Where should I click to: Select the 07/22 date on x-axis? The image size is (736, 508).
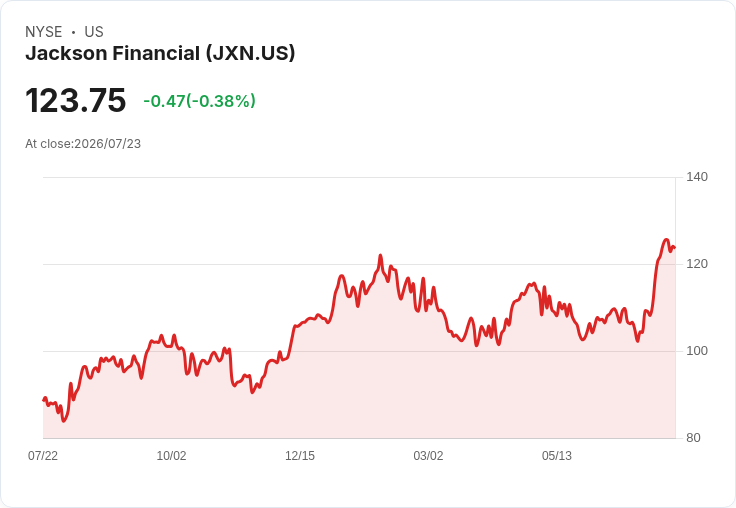coord(43,455)
